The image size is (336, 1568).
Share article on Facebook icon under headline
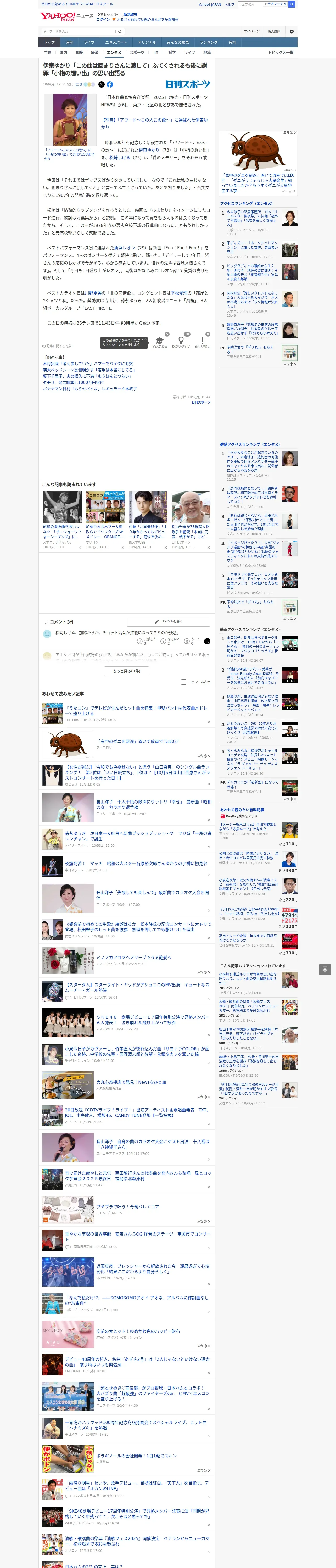pos(110,85)
